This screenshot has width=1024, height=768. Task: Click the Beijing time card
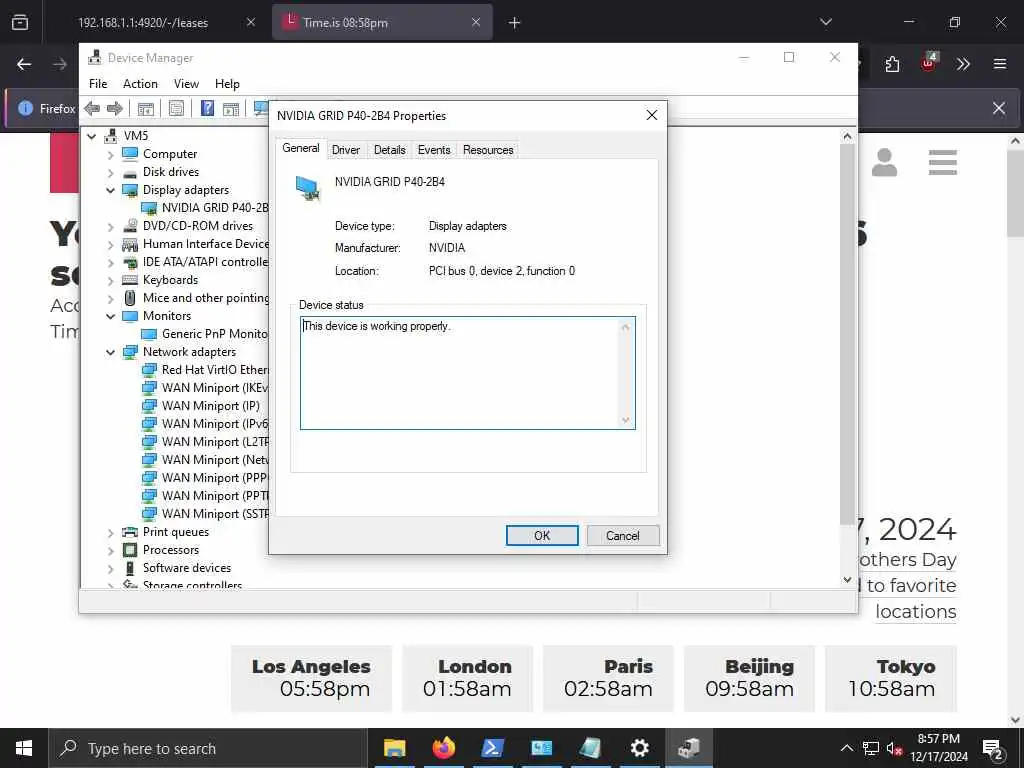[x=749, y=678]
